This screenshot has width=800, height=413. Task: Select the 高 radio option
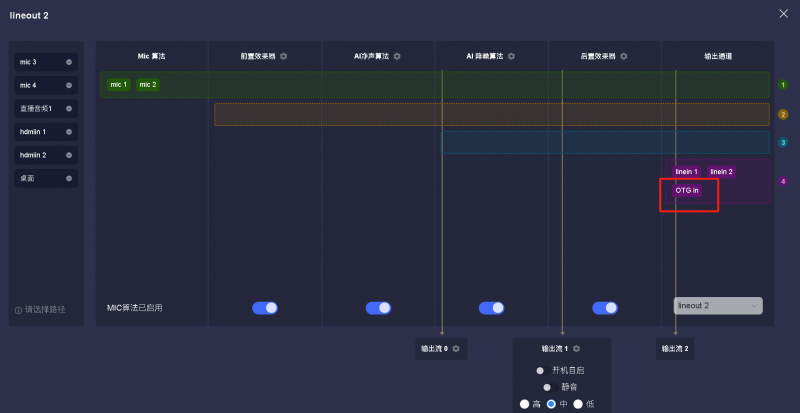coord(524,404)
